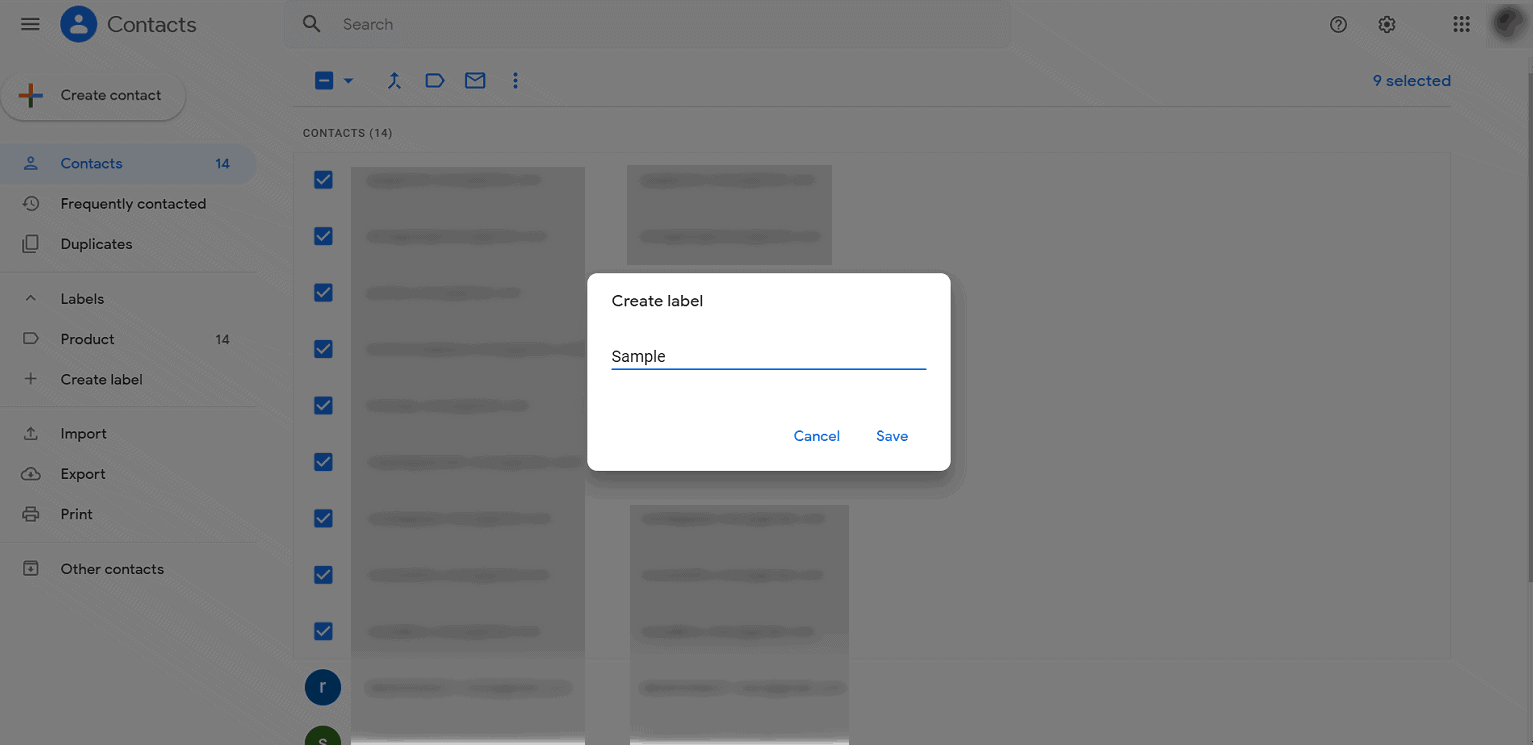
Task: Cancel the Create label dialog
Action: pos(816,436)
